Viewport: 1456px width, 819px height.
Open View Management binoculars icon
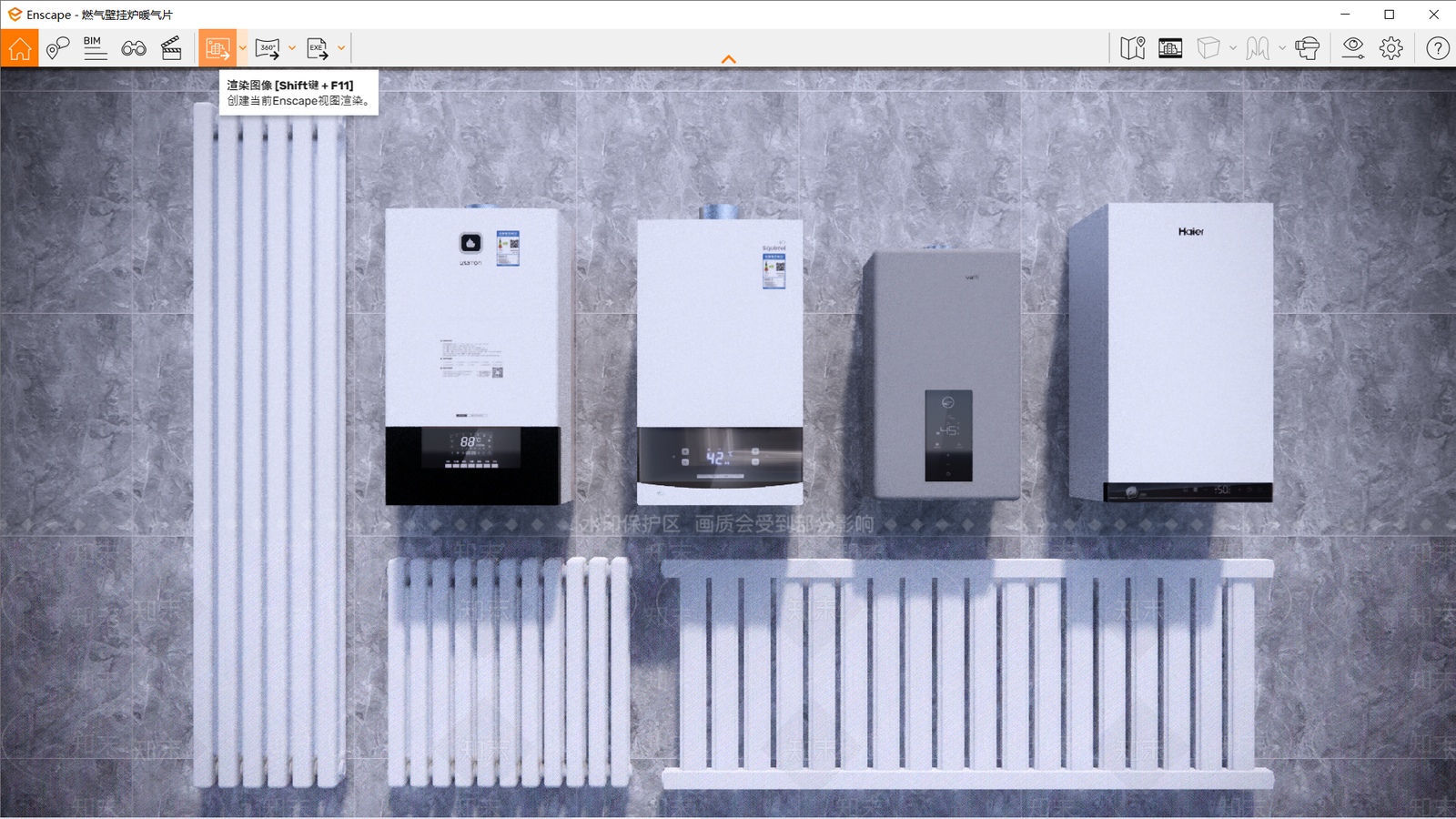[x=134, y=48]
